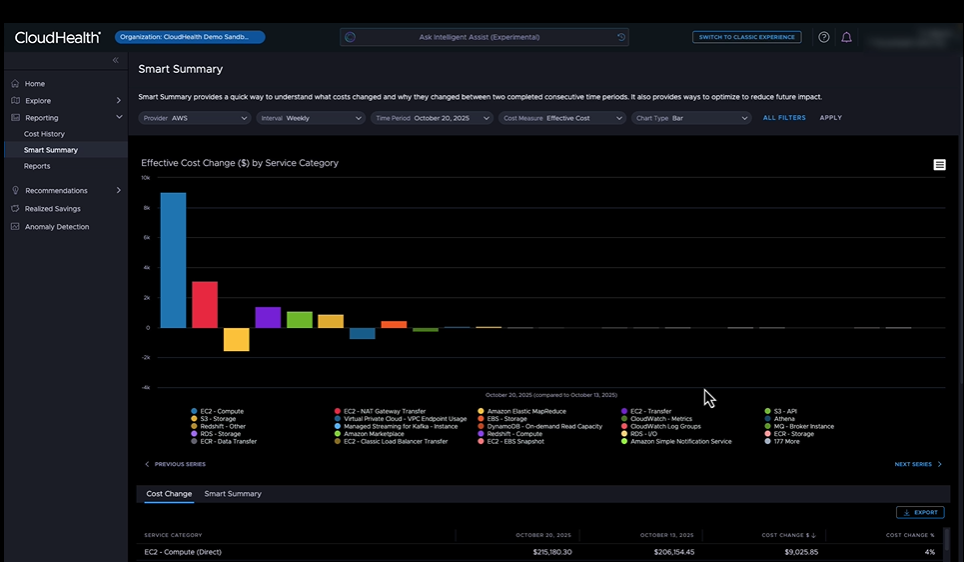Go to Previous Series
Image resolution: width=964 pixels, height=562 pixels.
pos(175,464)
